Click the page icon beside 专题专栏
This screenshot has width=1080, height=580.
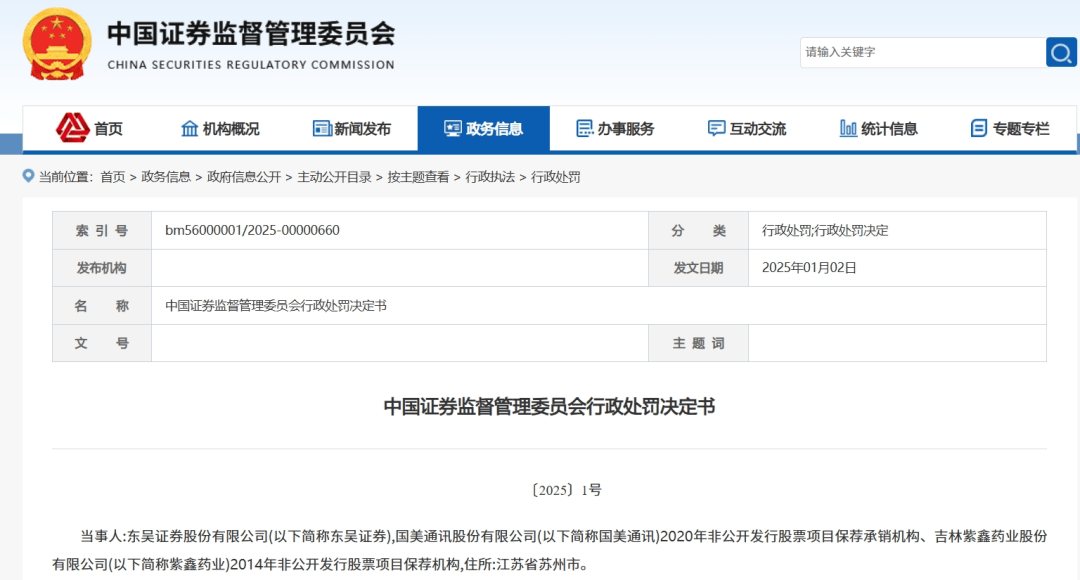[x=979, y=128]
